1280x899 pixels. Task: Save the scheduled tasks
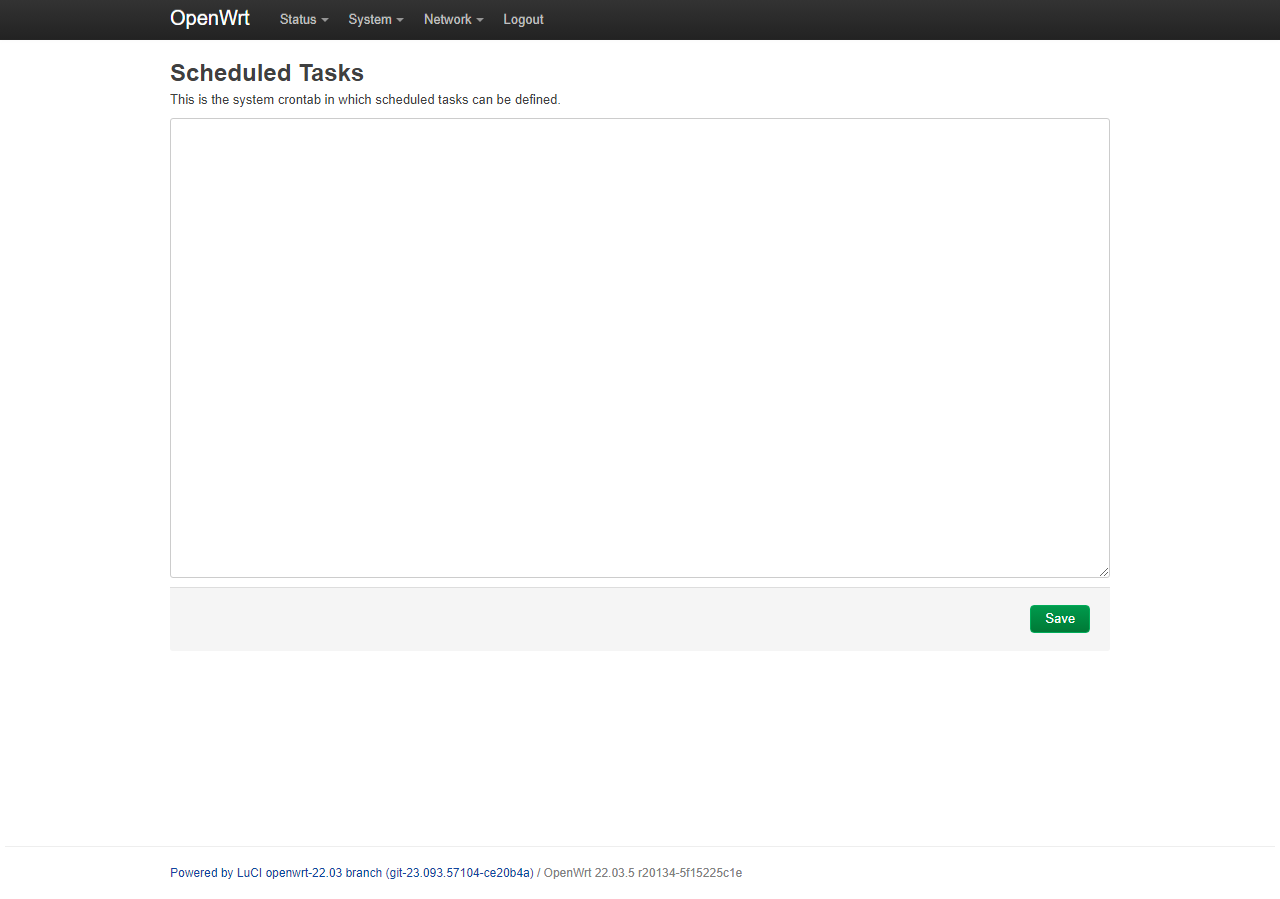point(1060,619)
